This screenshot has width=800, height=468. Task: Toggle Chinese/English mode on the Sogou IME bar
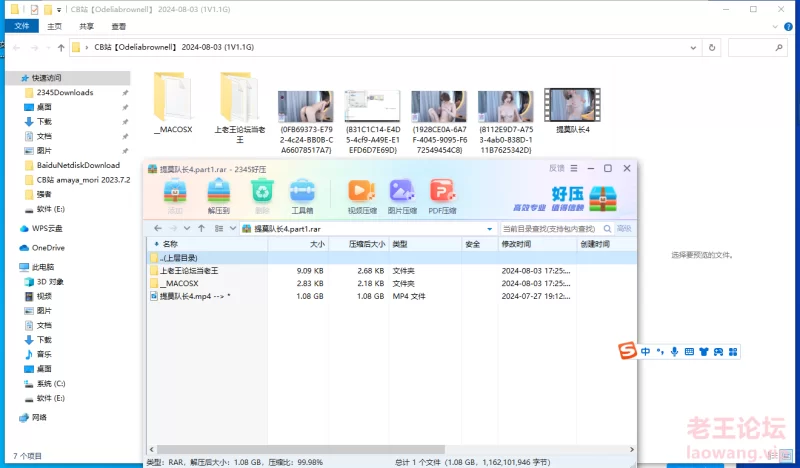pyautogui.click(x=647, y=351)
